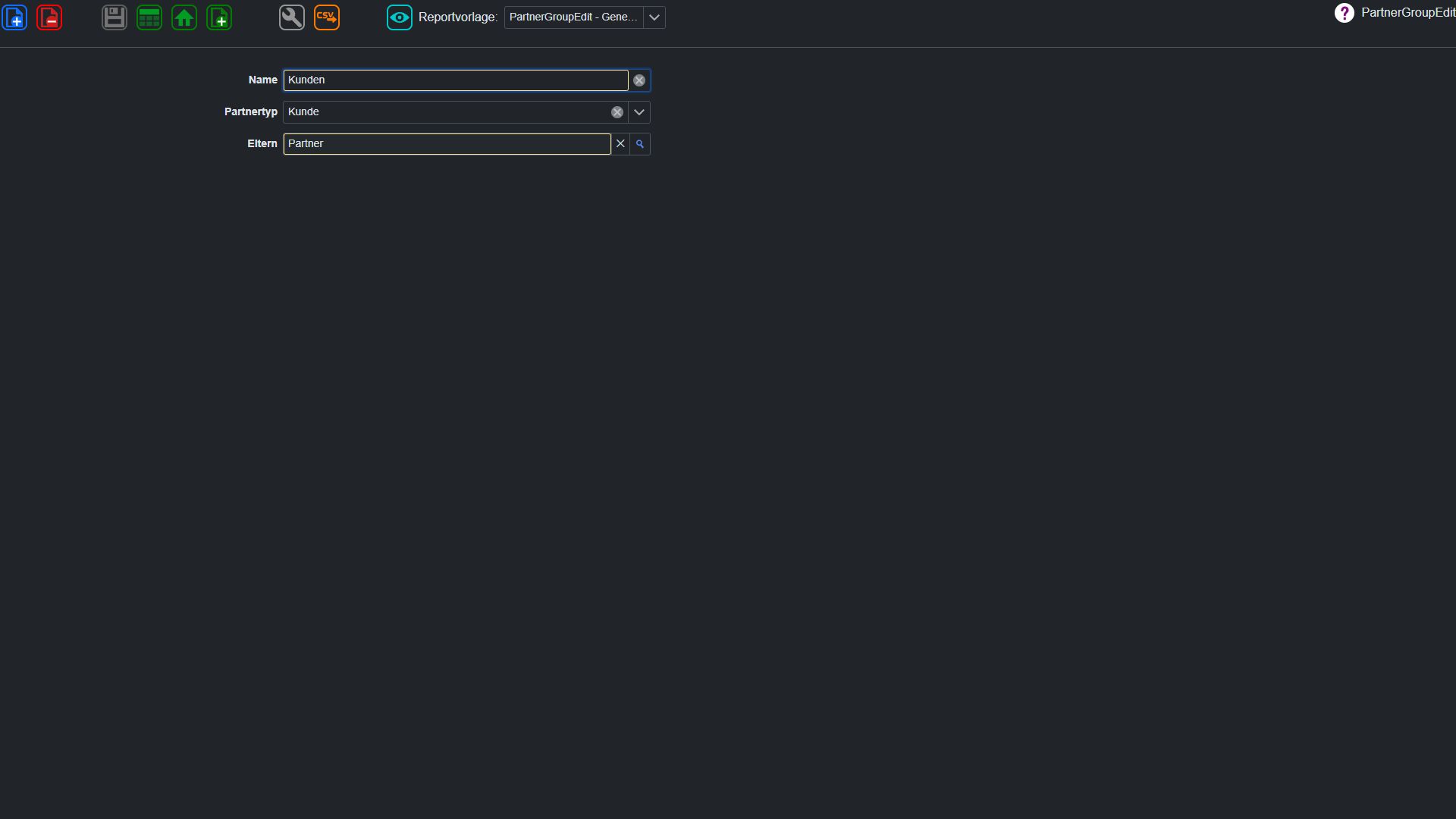Clear the Eltern field with the X
Image resolution: width=1456 pixels, height=819 pixels.
pyautogui.click(x=620, y=144)
